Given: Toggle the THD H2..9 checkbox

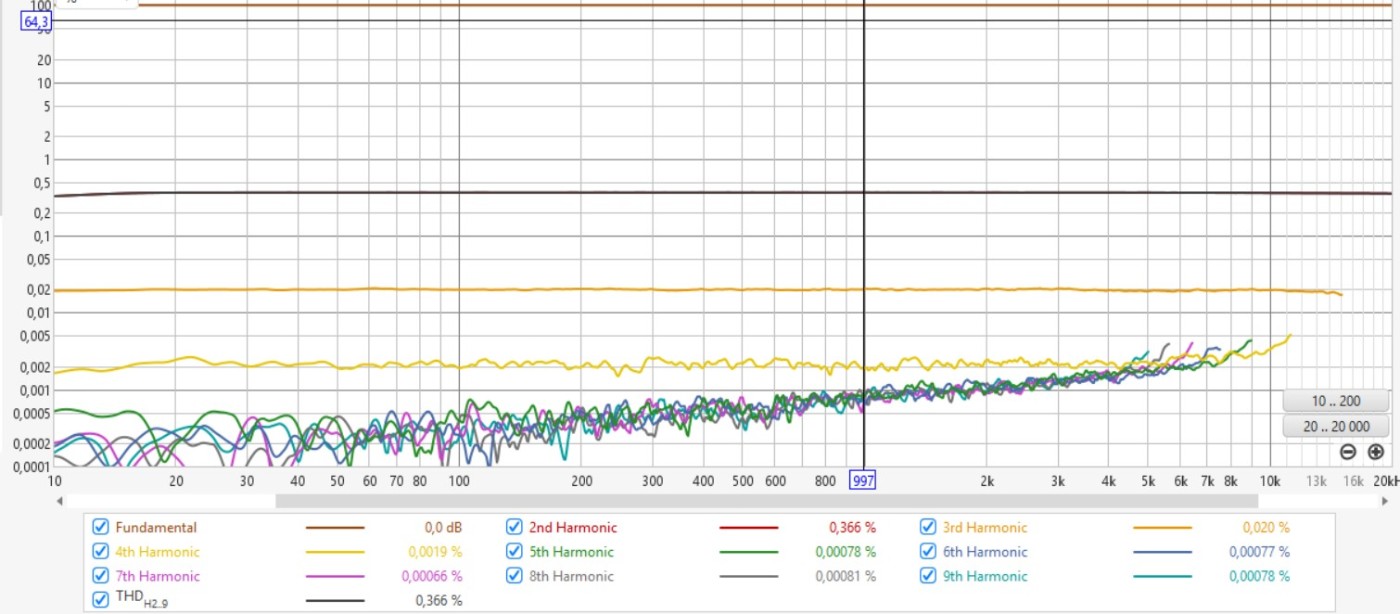Looking at the screenshot, I should (100, 600).
